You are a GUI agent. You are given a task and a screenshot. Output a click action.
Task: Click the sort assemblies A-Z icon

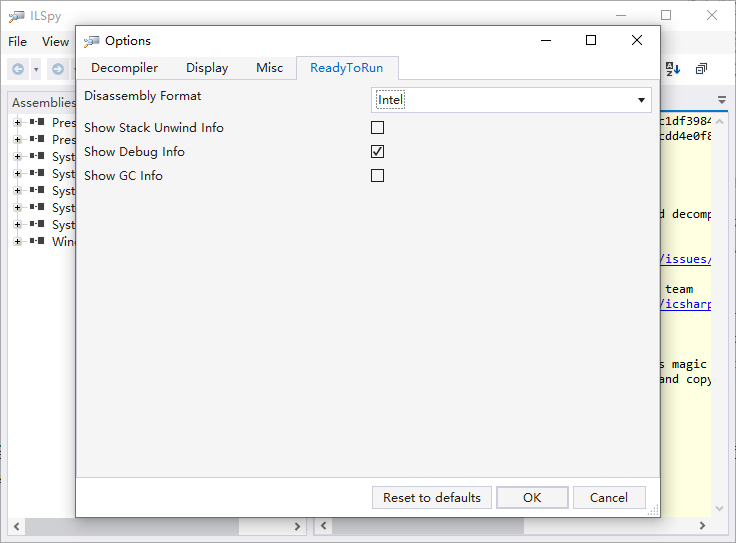point(673,69)
